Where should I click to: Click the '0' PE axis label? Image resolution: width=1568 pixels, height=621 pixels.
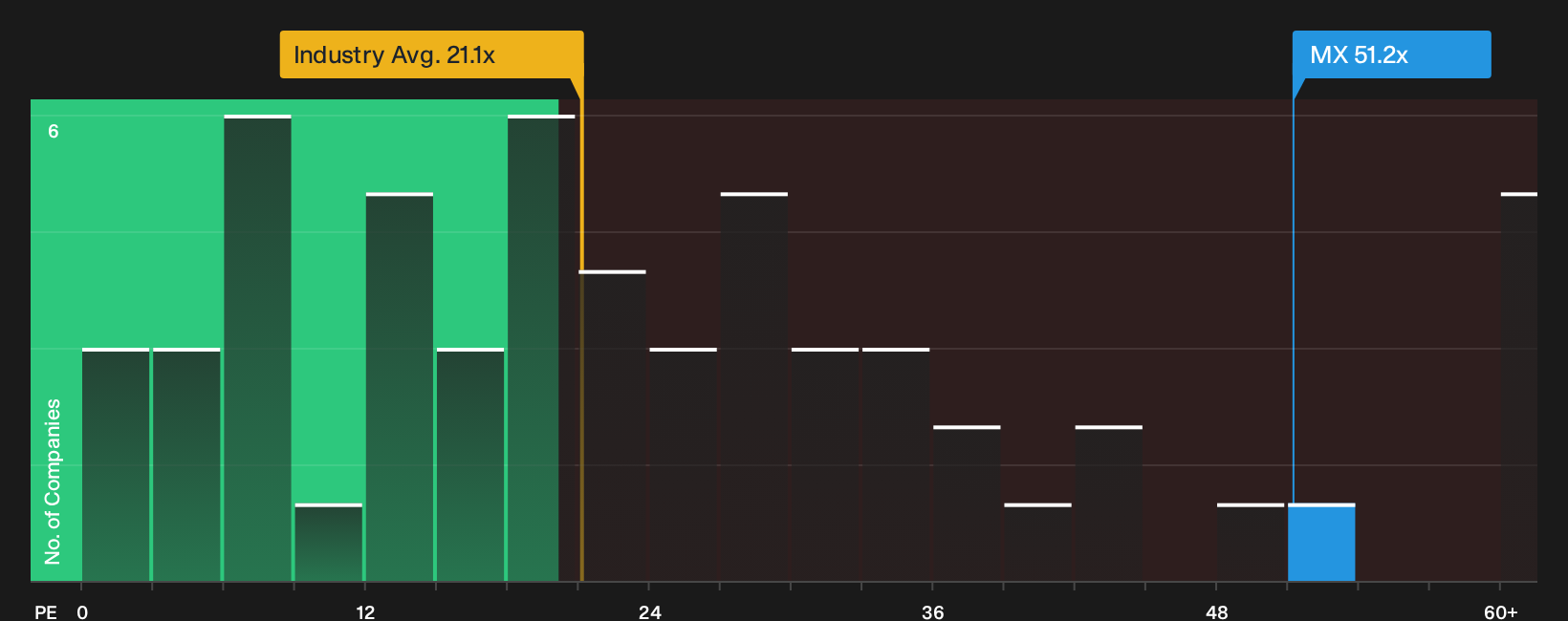click(x=82, y=611)
